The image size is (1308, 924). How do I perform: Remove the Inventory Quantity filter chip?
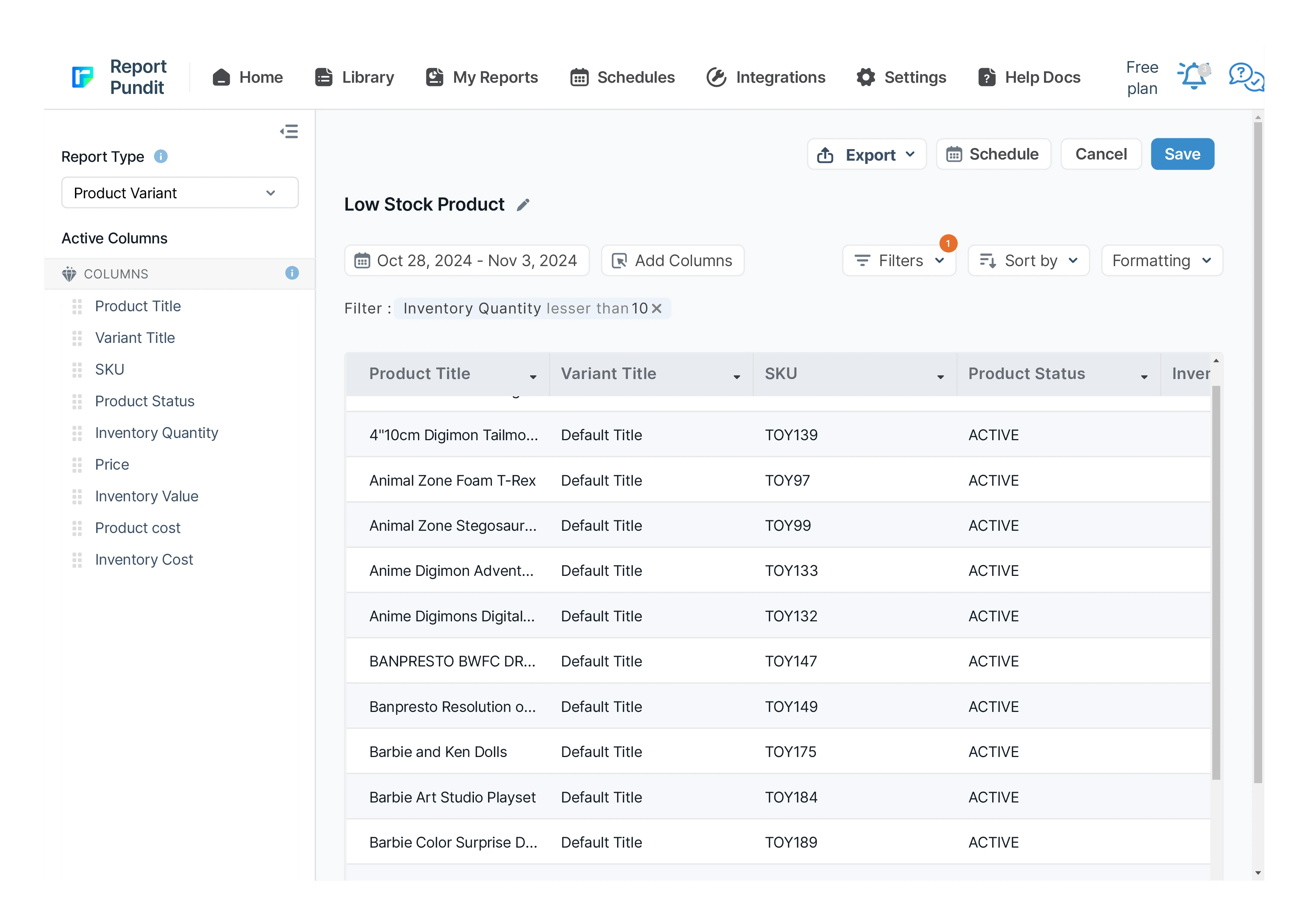point(657,309)
